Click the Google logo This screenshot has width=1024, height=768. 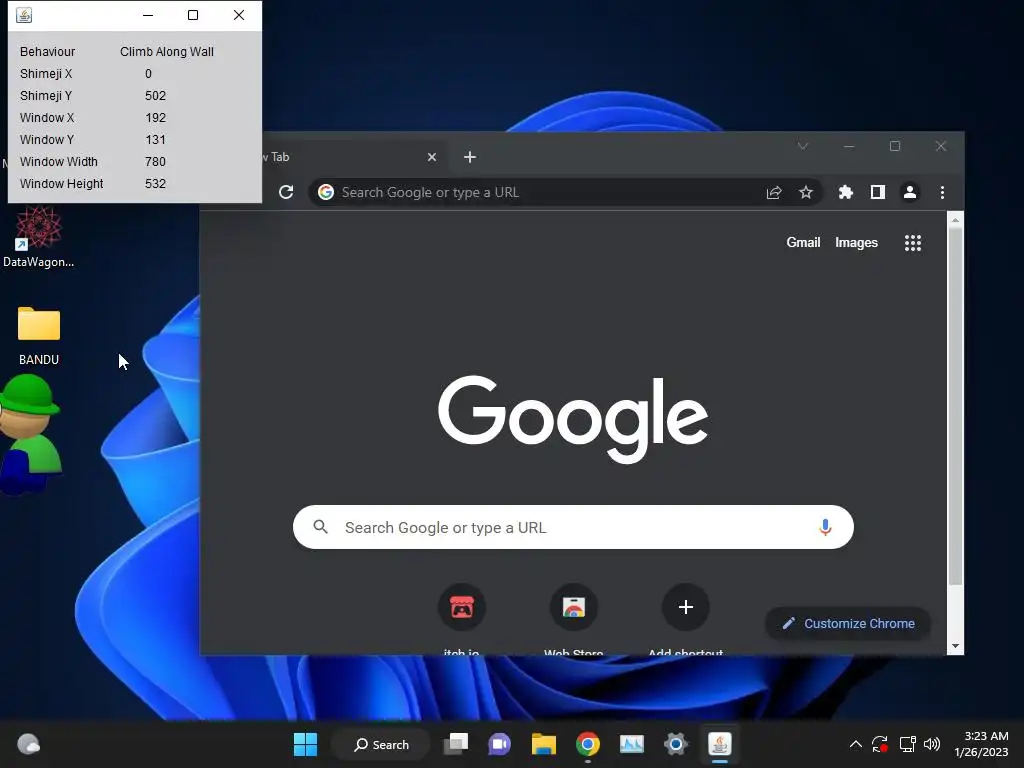tap(573, 418)
